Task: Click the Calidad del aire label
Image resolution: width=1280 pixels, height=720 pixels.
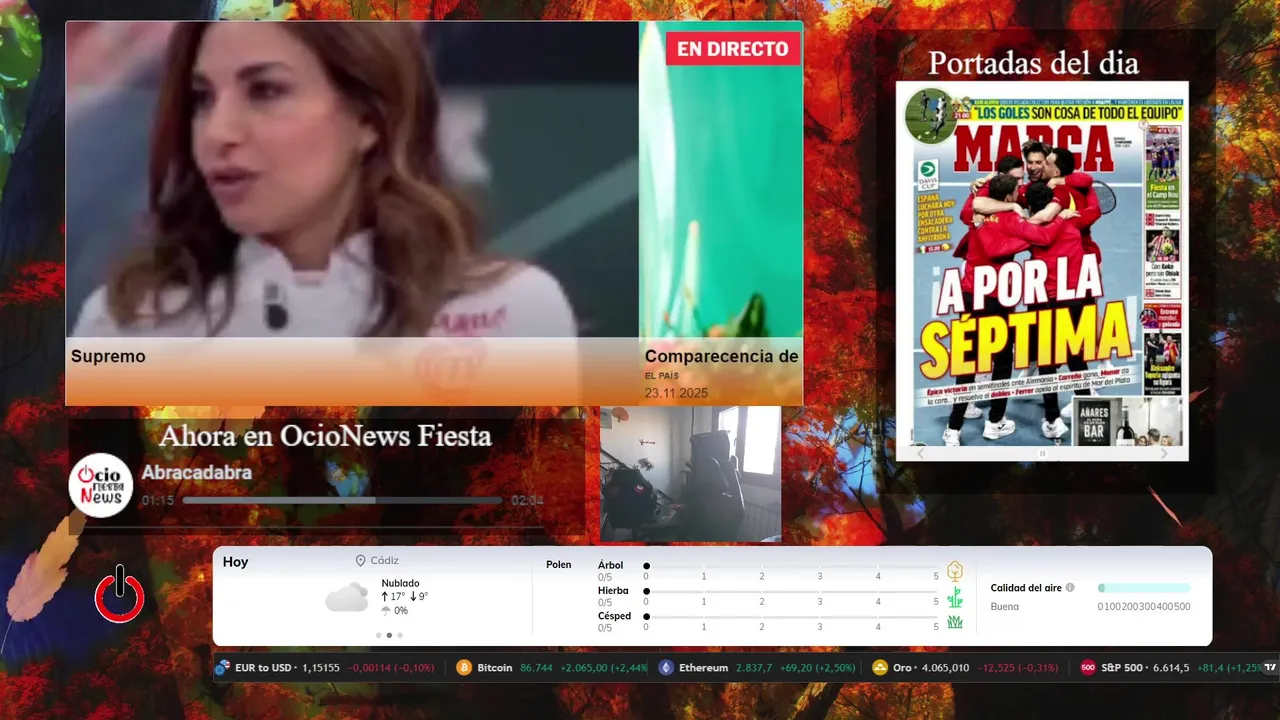Action: coord(1026,588)
